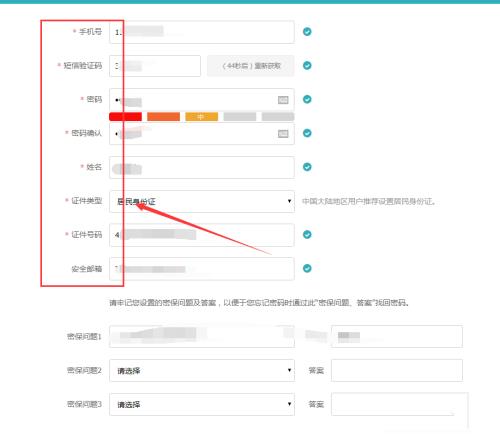Click the 密保问题2 label
Viewport: 500px width, 434px height.
point(84,370)
